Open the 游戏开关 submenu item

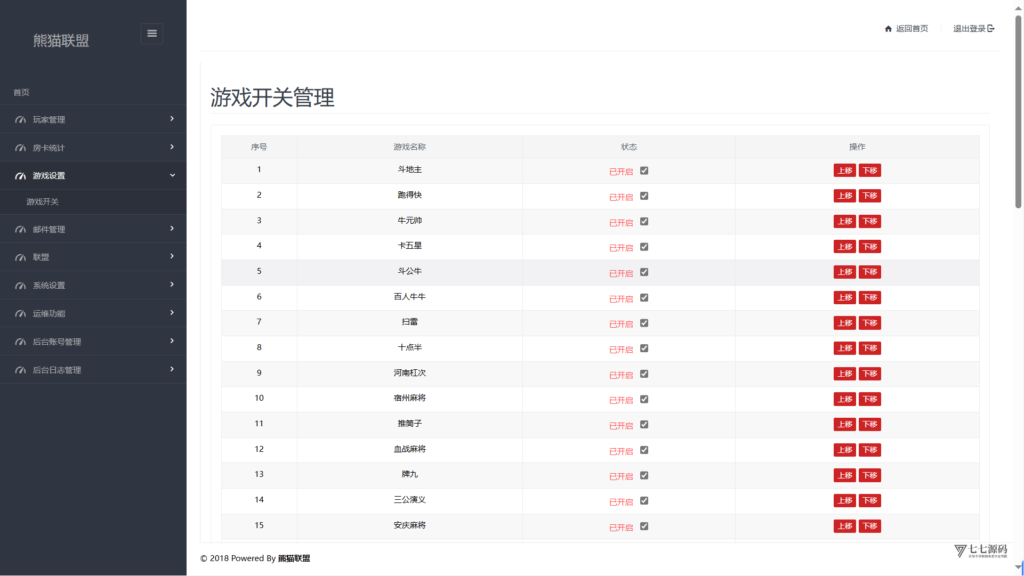click(42, 202)
